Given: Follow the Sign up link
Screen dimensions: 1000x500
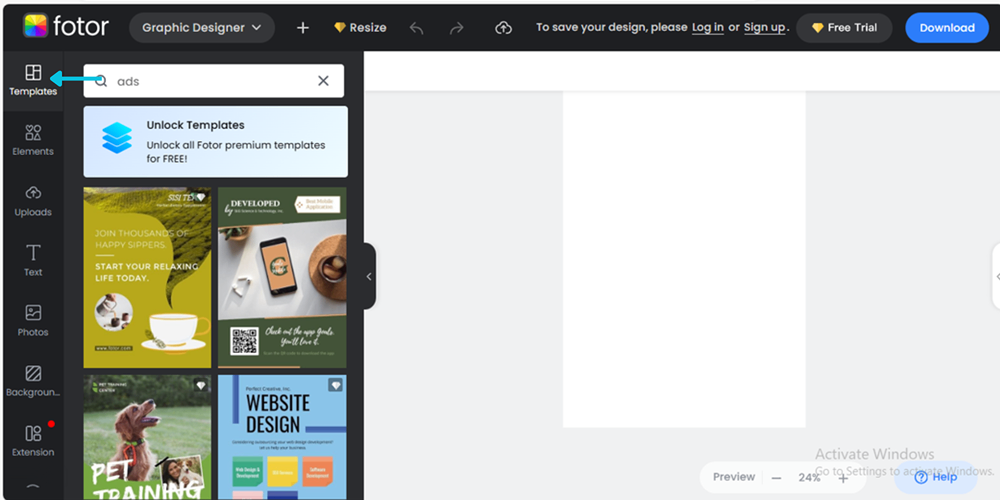Looking at the screenshot, I should tap(765, 27).
